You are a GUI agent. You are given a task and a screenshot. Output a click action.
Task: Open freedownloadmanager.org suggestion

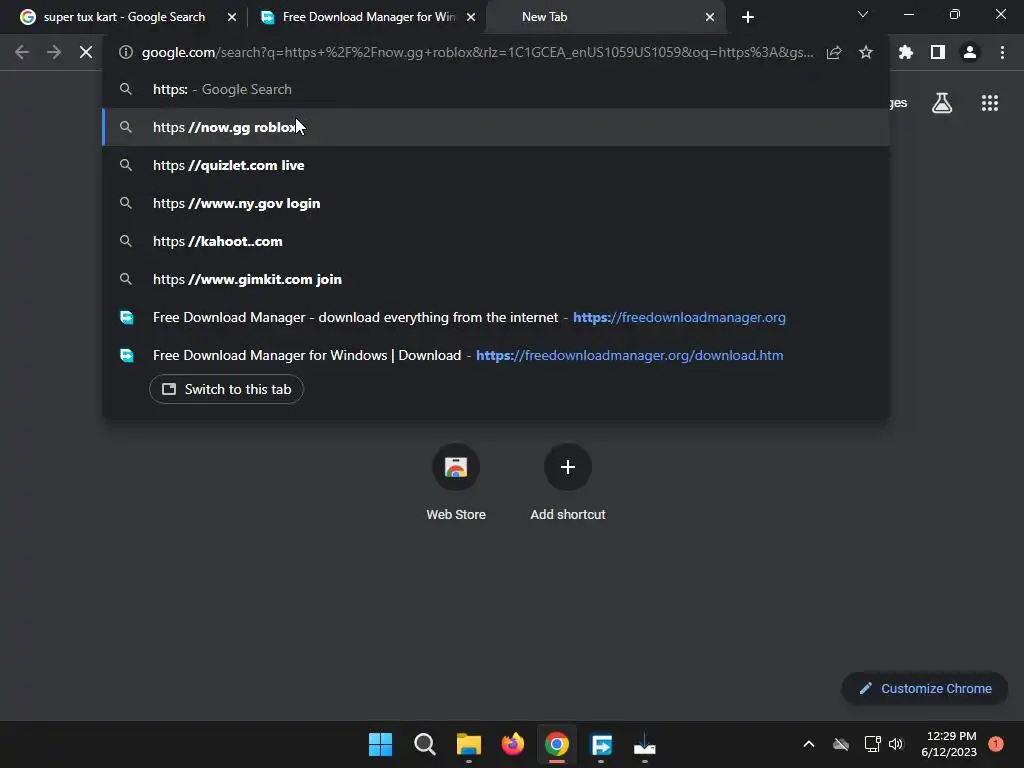point(496,317)
